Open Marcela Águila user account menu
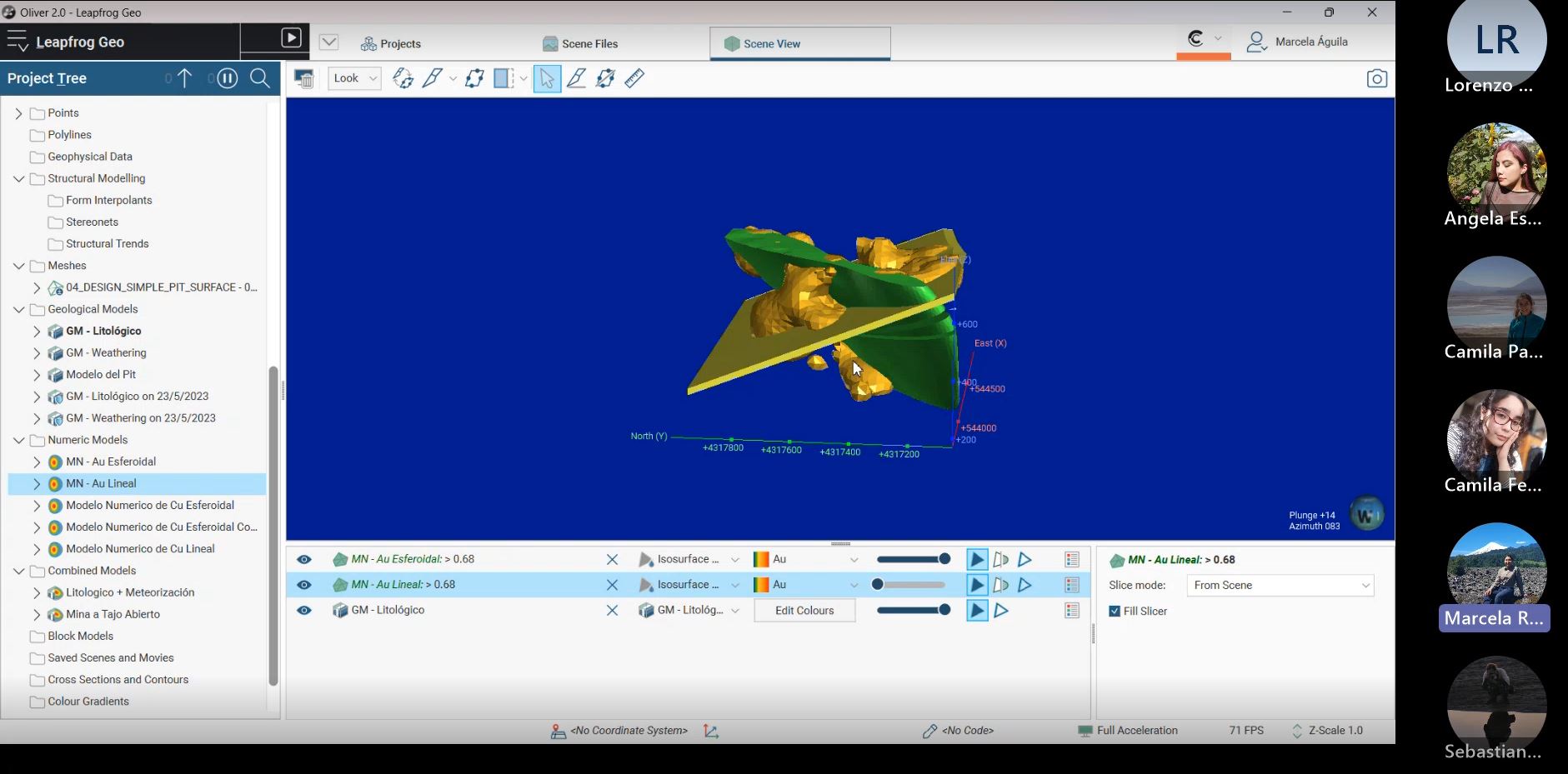This screenshot has height=774, width=1568. point(1297,42)
